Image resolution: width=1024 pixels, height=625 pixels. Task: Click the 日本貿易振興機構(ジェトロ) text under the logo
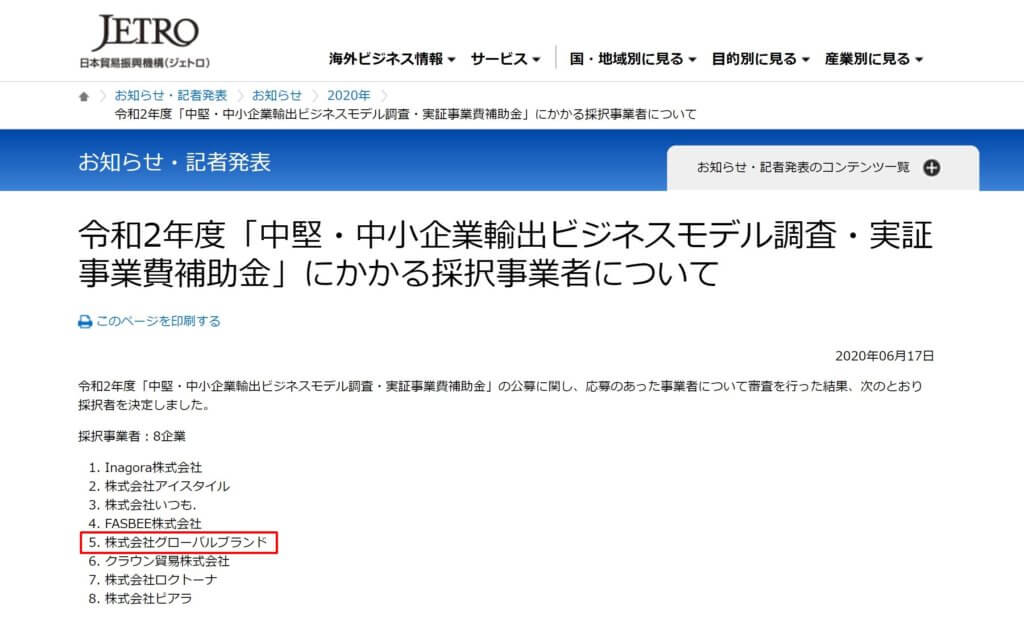pyautogui.click(x=145, y=63)
